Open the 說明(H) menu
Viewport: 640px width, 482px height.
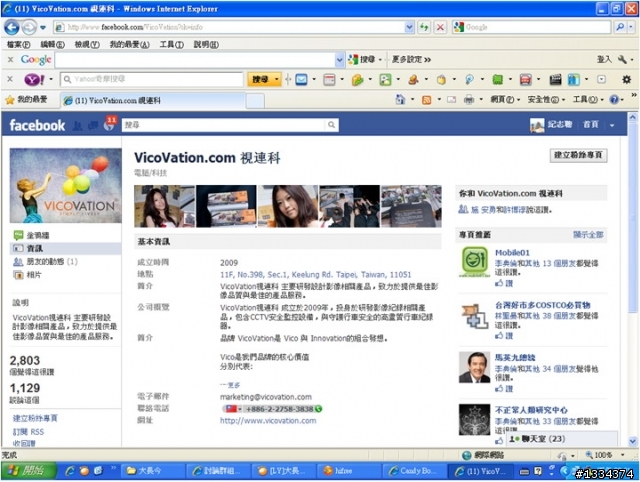tap(206, 44)
